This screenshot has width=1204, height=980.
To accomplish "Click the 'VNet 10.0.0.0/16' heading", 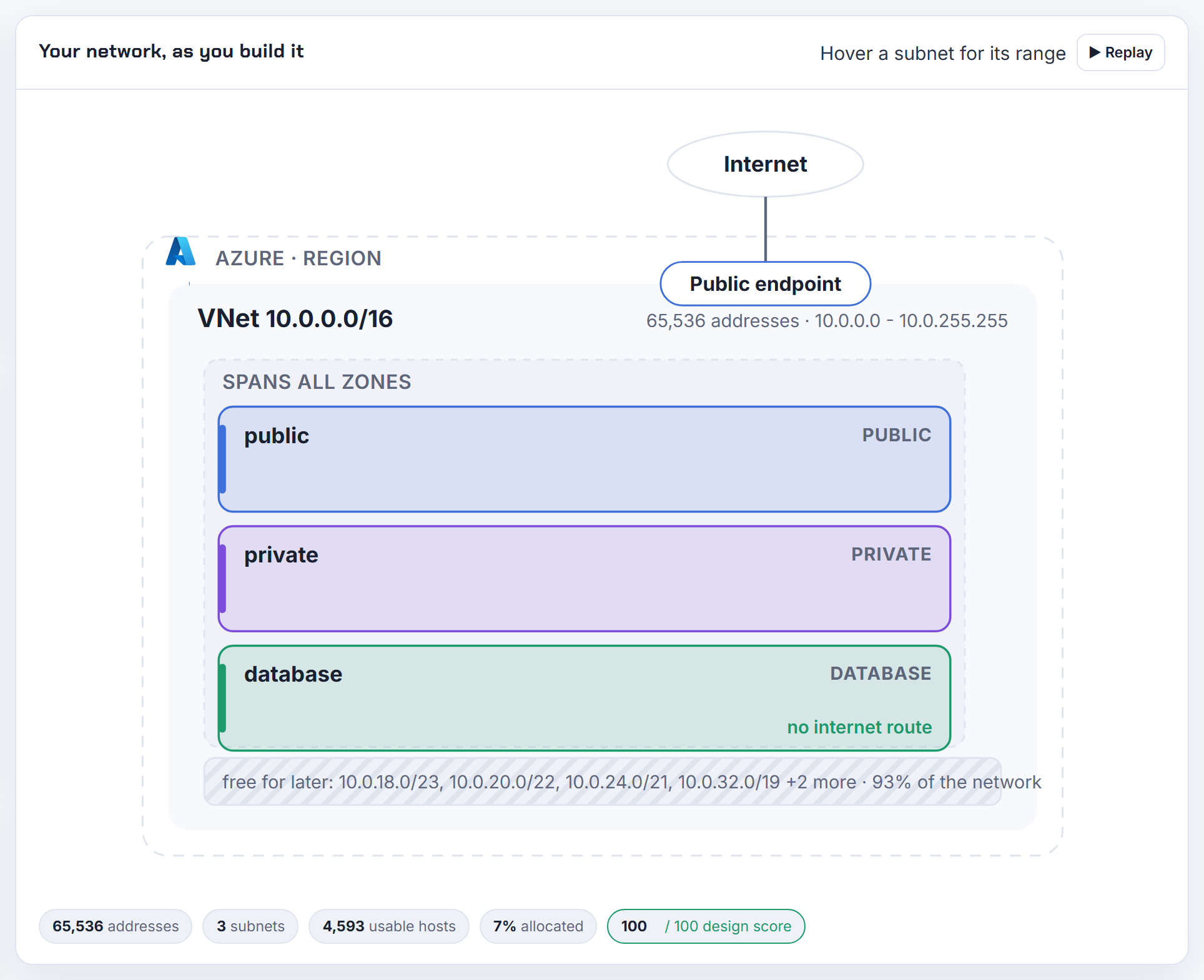I will (x=295, y=318).
